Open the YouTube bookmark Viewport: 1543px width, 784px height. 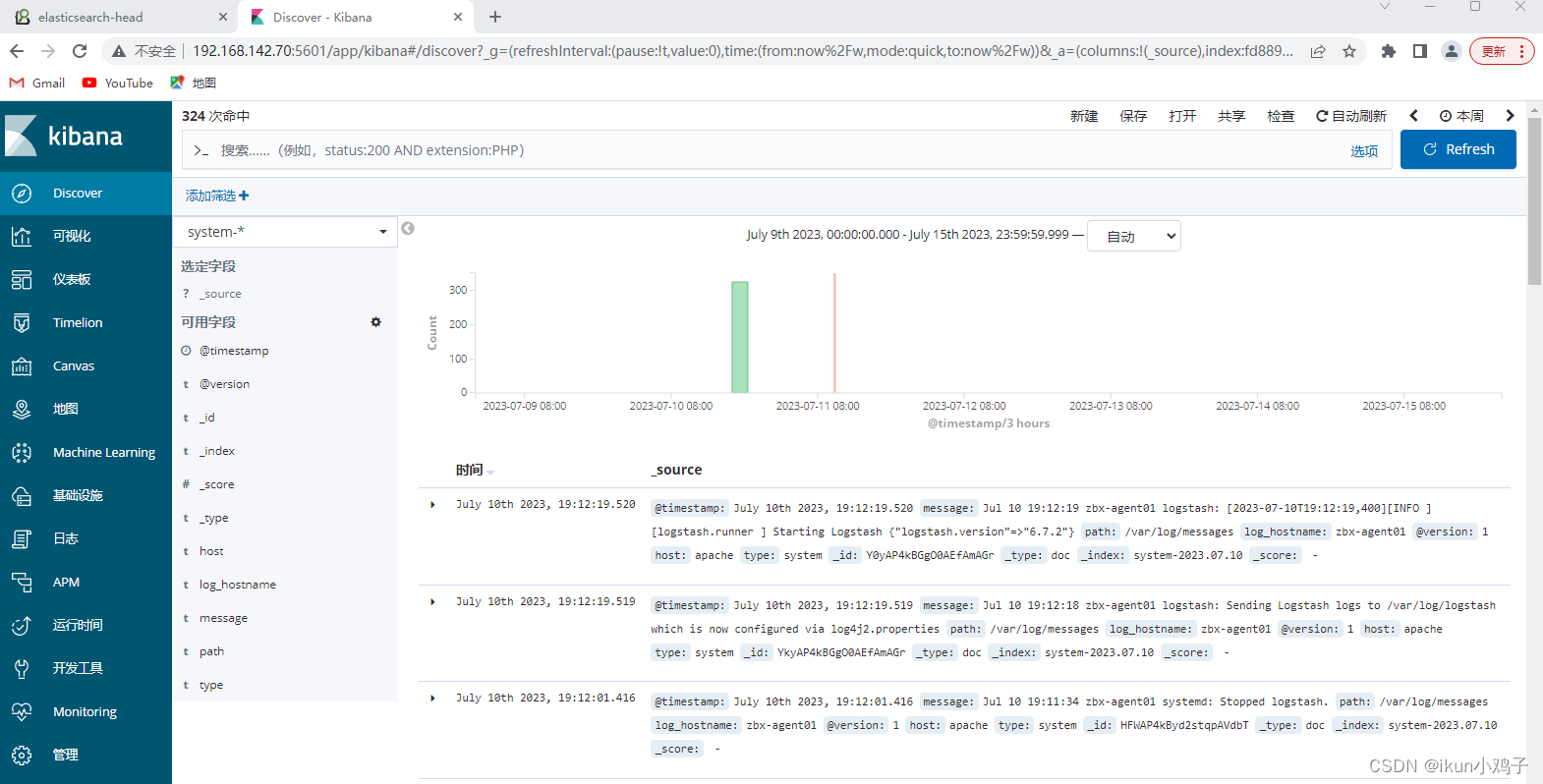tap(118, 84)
